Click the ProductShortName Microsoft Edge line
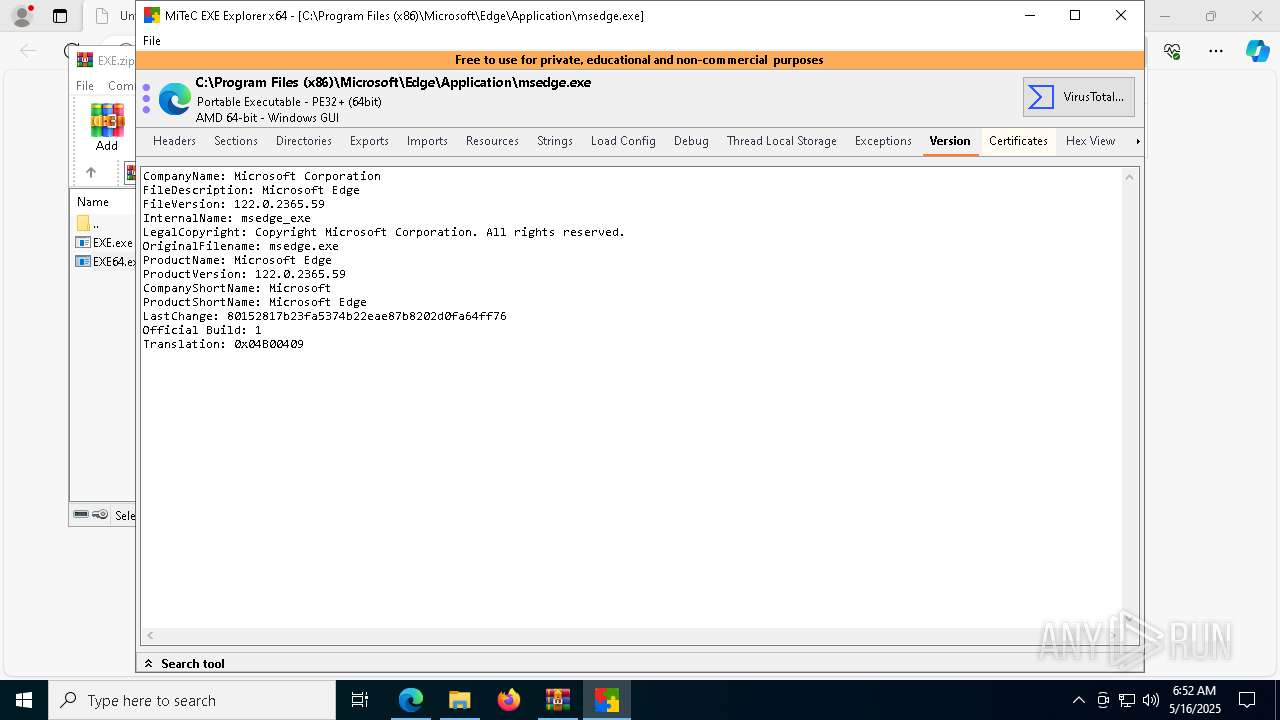This screenshot has width=1280, height=720. (x=255, y=302)
